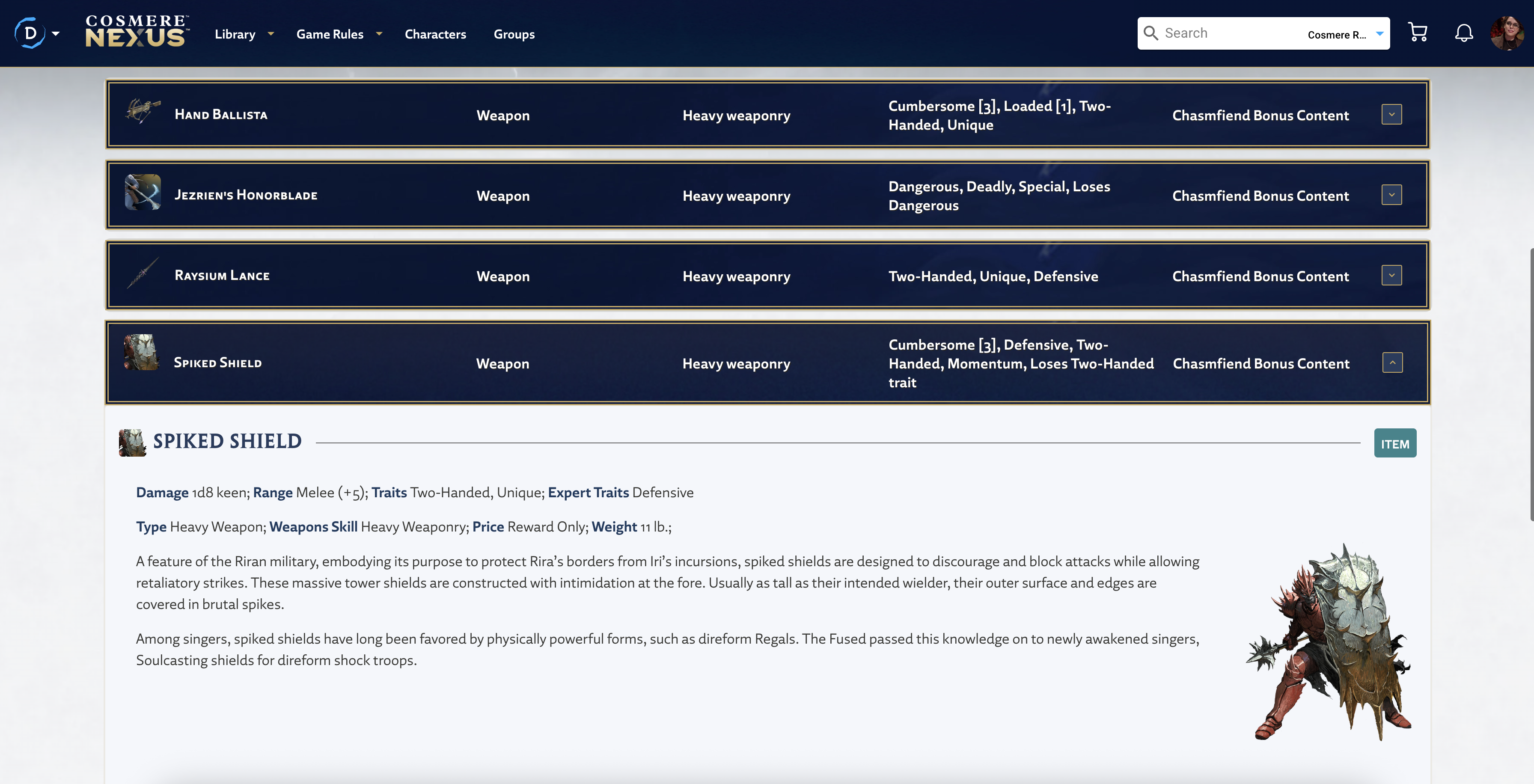Click Spiked Shield row thumbnail icon
The image size is (1534, 784).
coord(142,352)
